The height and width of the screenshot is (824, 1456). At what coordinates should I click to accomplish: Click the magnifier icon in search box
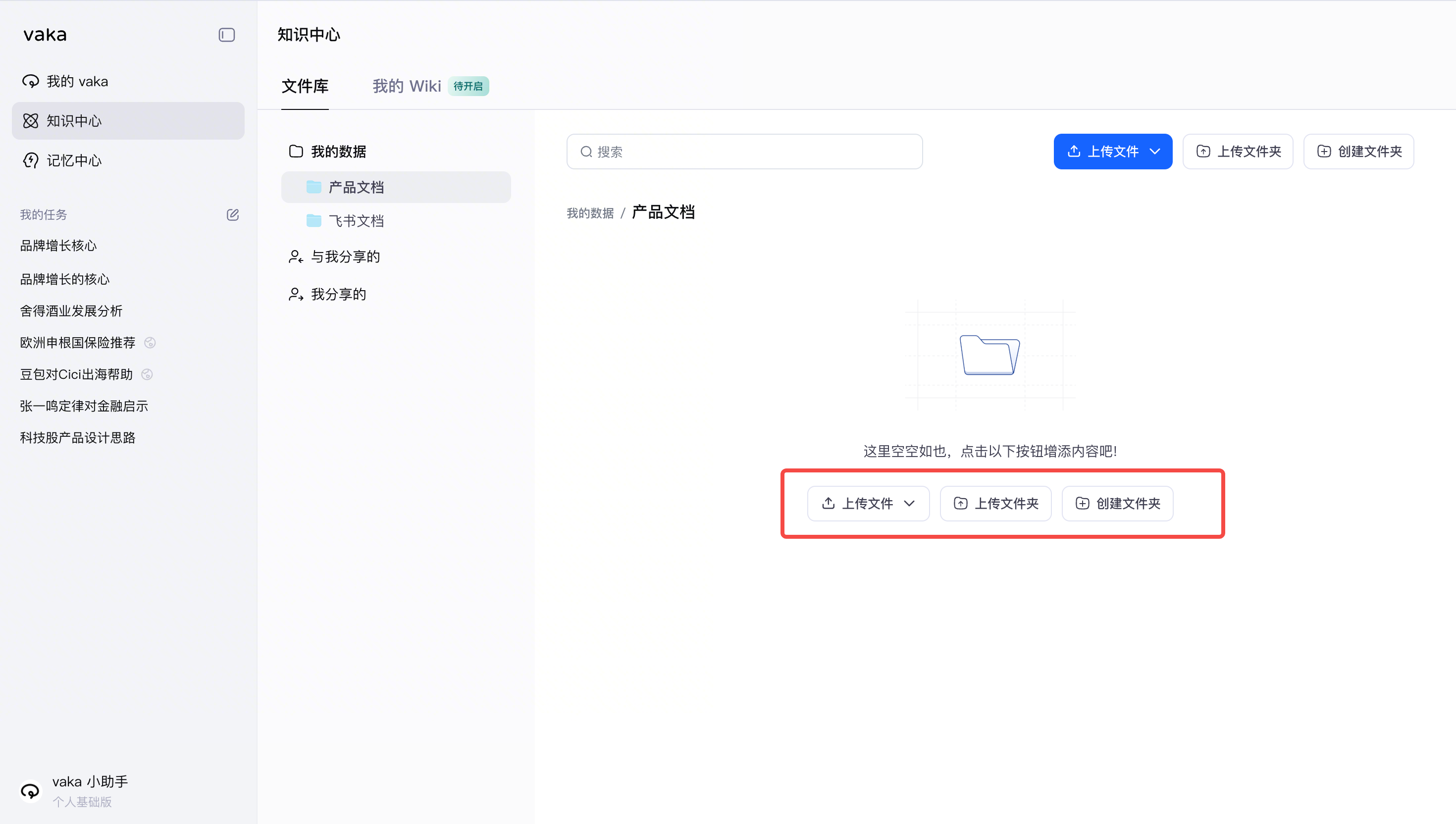pos(586,152)
